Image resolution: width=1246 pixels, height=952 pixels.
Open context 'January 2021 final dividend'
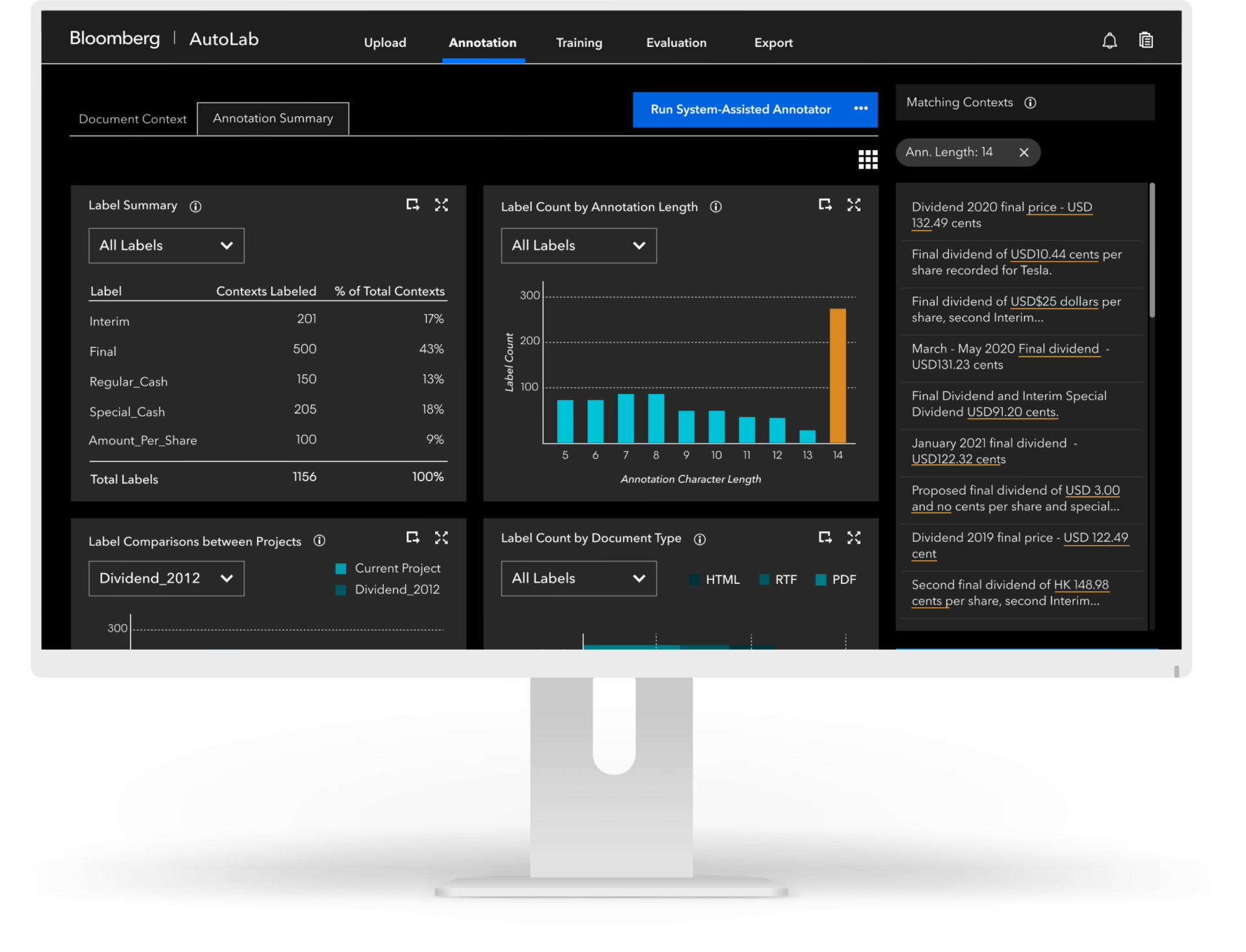pos(1022,451)
